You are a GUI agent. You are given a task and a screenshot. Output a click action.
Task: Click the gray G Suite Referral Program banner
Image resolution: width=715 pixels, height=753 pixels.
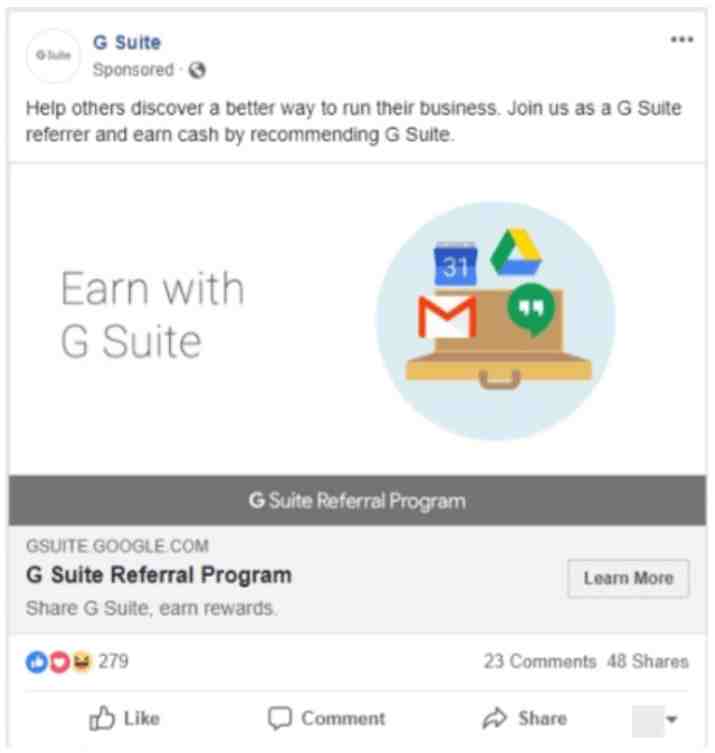tap(357, 500)
